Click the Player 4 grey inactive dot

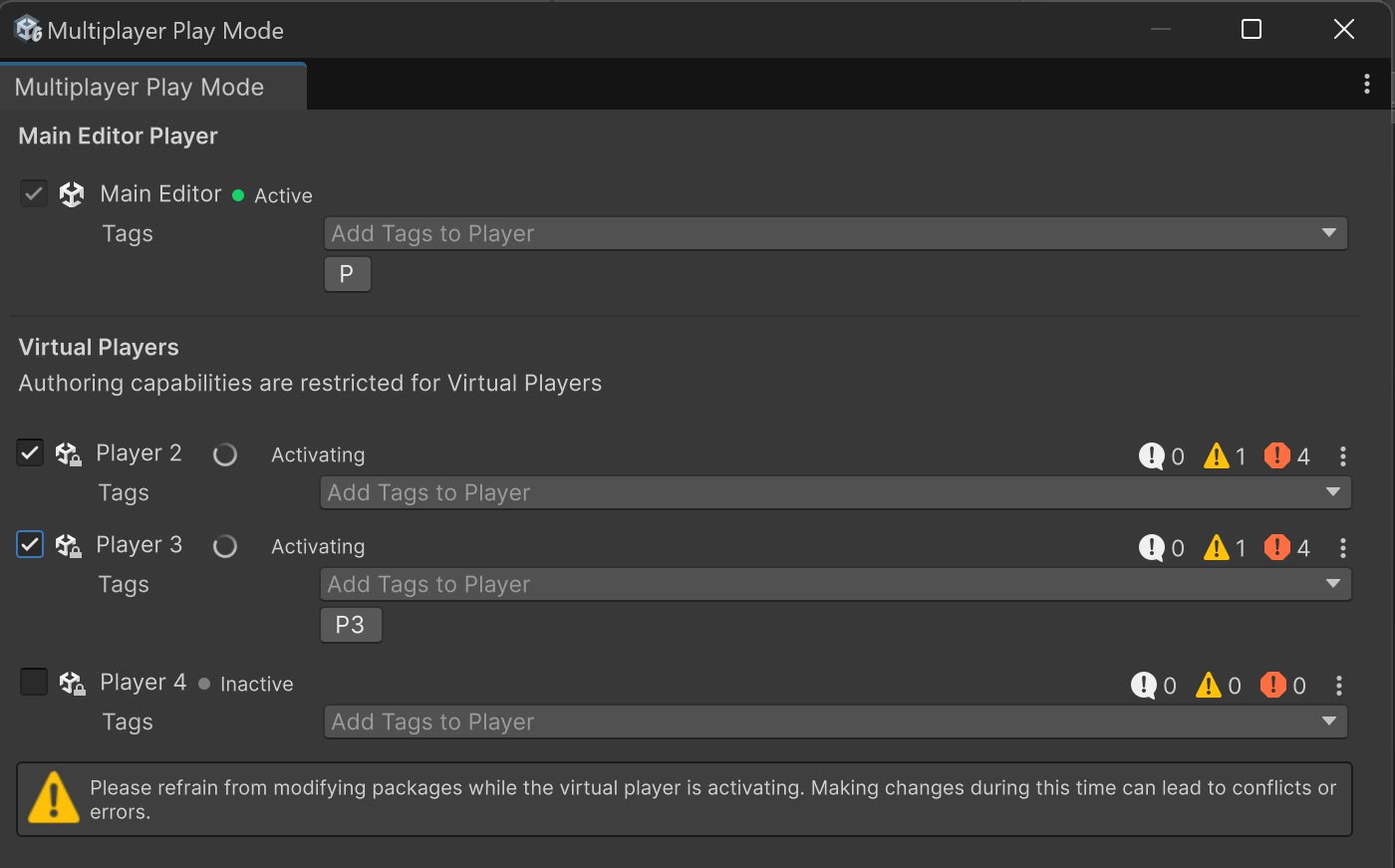[204, 684]
